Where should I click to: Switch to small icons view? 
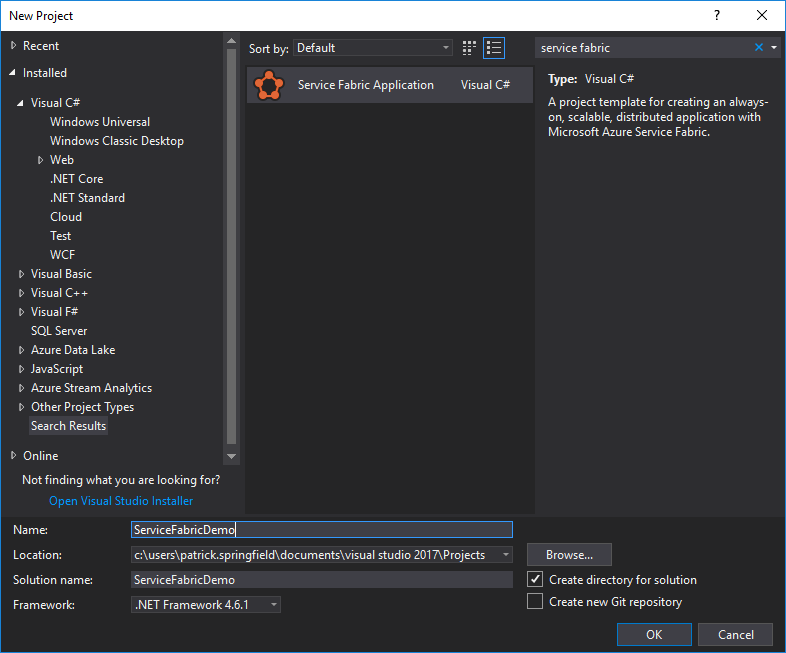point(470,48)
